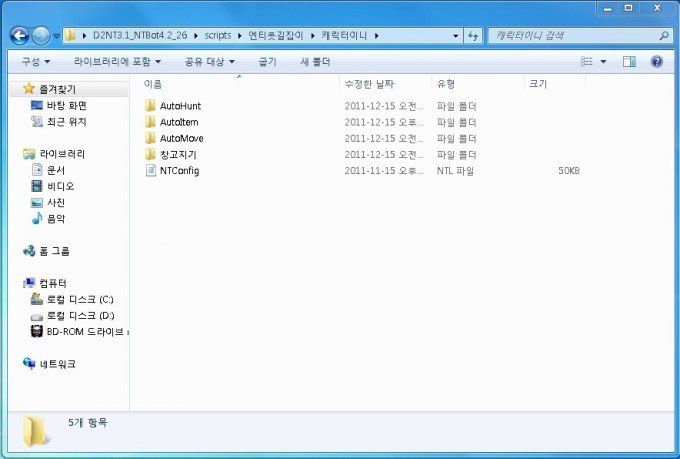Open the 공유 대상 menu
The height and width of the screenshot is (459, 680).
point(208,61)
